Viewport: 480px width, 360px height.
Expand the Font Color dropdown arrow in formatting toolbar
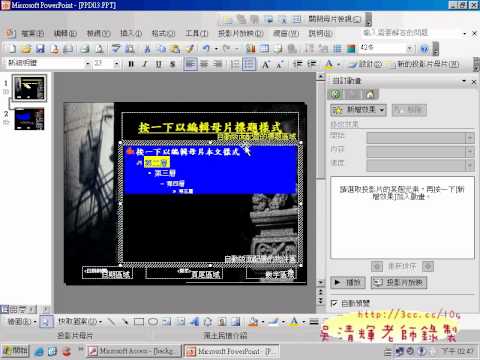[338, 64]
